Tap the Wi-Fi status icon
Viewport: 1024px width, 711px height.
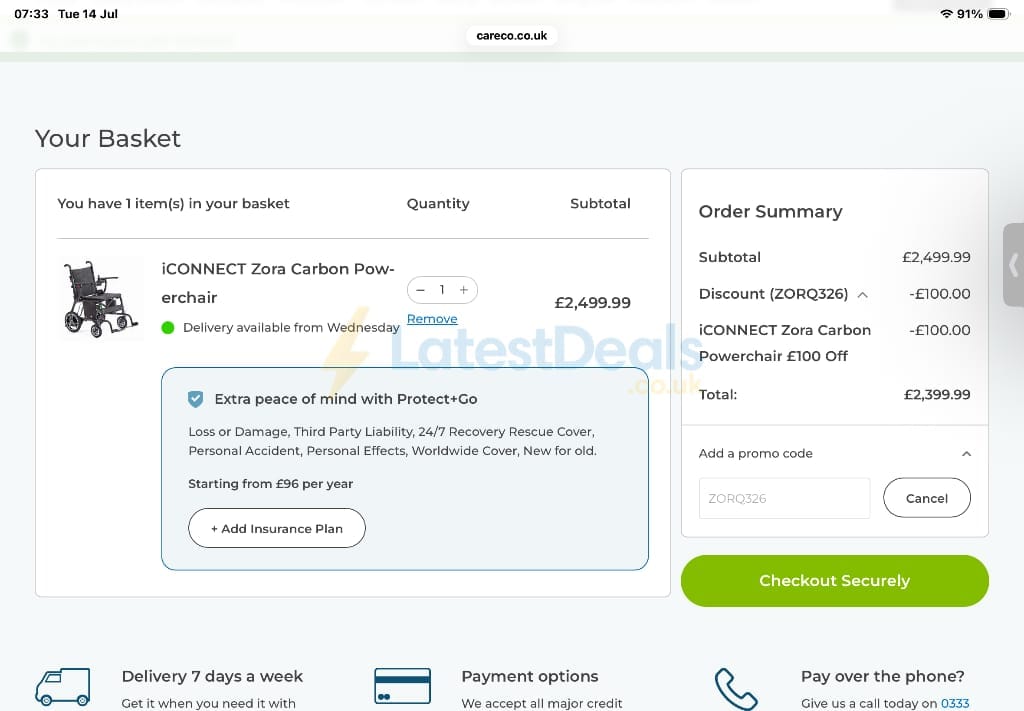[946, 14]
